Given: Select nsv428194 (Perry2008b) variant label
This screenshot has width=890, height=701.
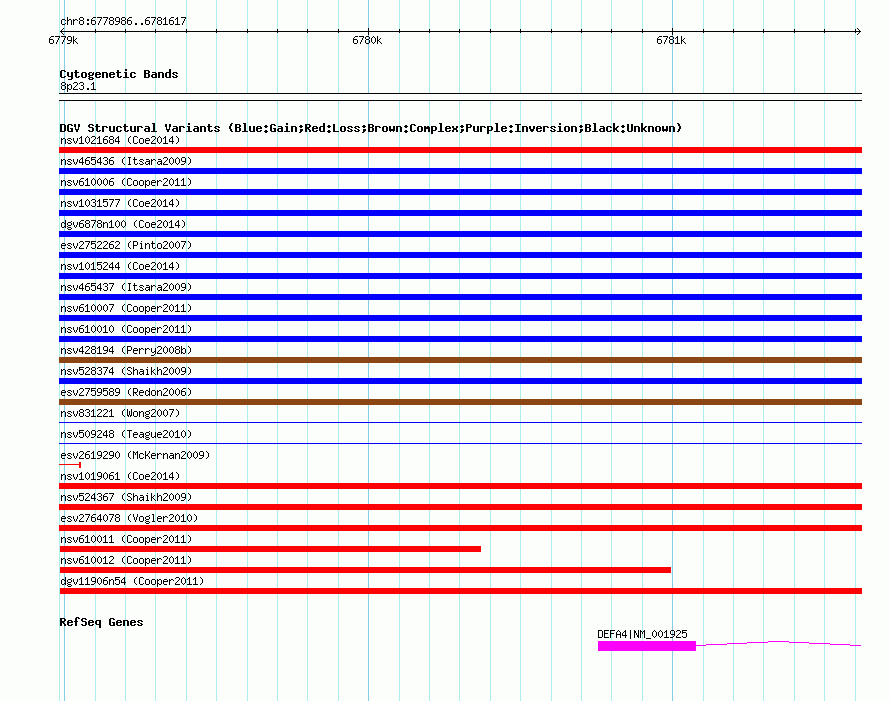Looking at the screenshot, I should 126,350.
